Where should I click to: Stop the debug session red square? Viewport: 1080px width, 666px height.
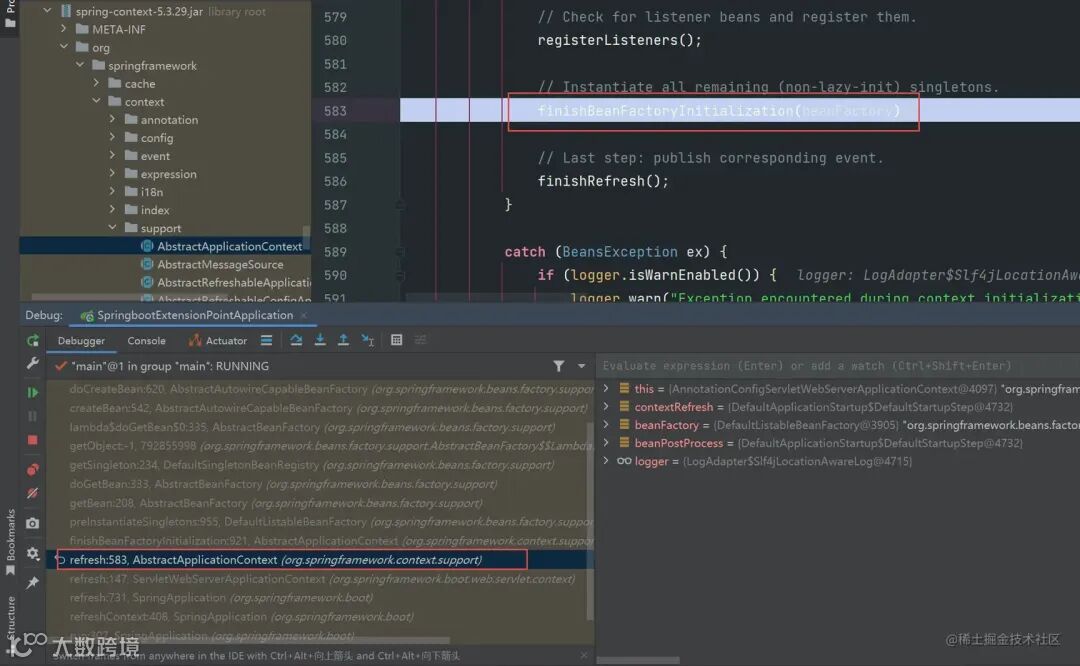click(32, 440)
